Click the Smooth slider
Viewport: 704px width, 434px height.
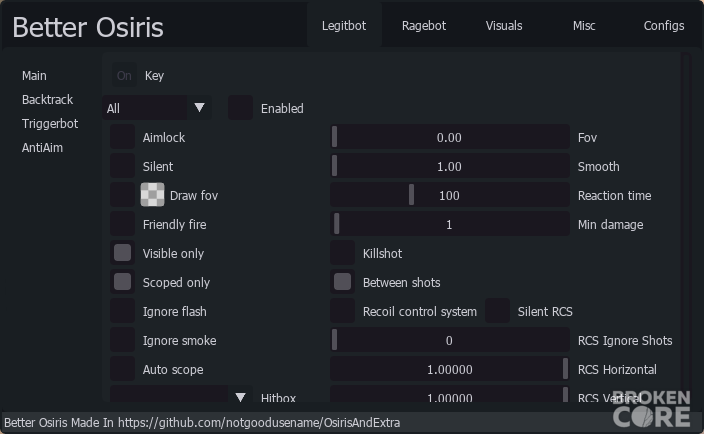[x=450, y=166]
